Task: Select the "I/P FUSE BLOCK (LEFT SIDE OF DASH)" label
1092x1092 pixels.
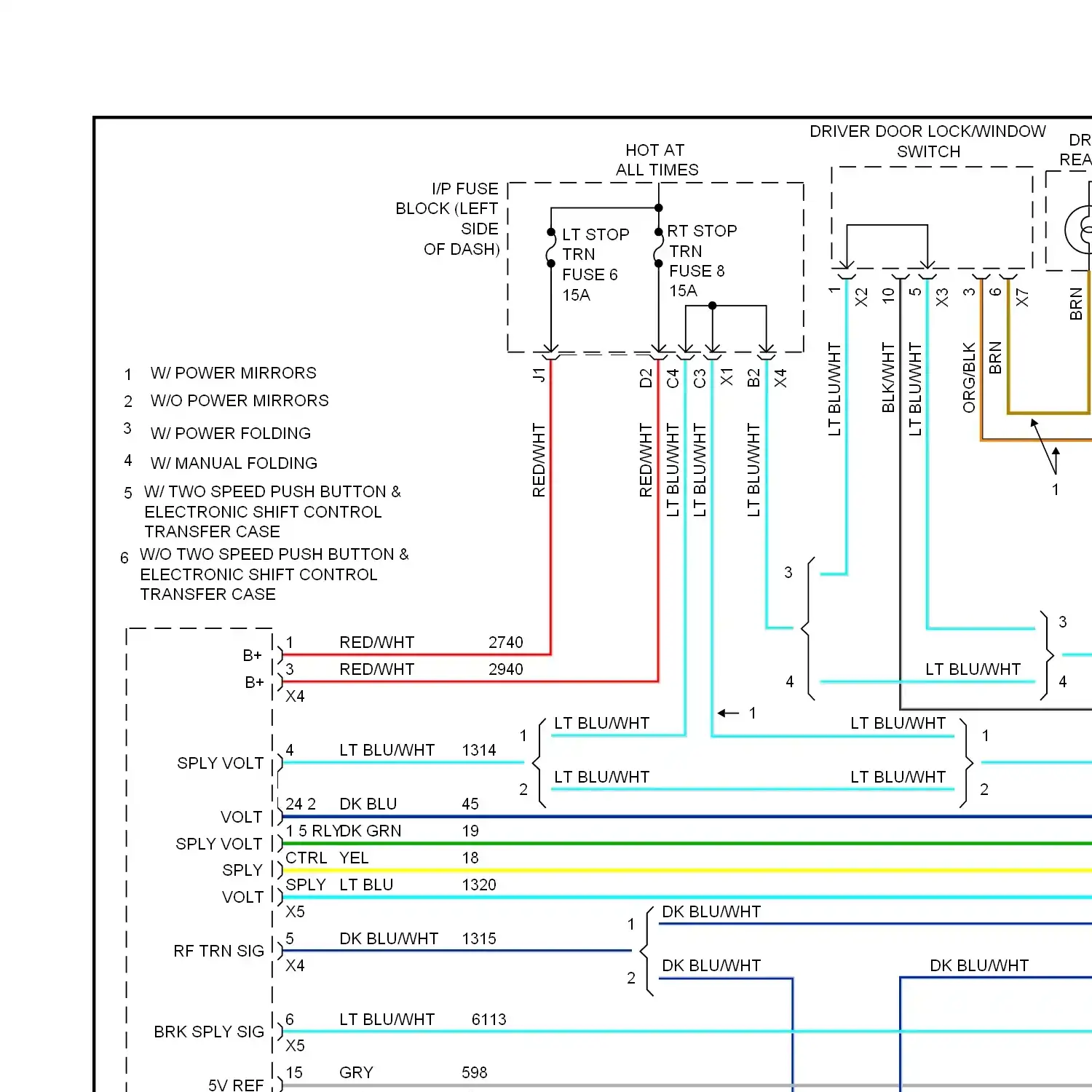Action: [x=448, y=219]
